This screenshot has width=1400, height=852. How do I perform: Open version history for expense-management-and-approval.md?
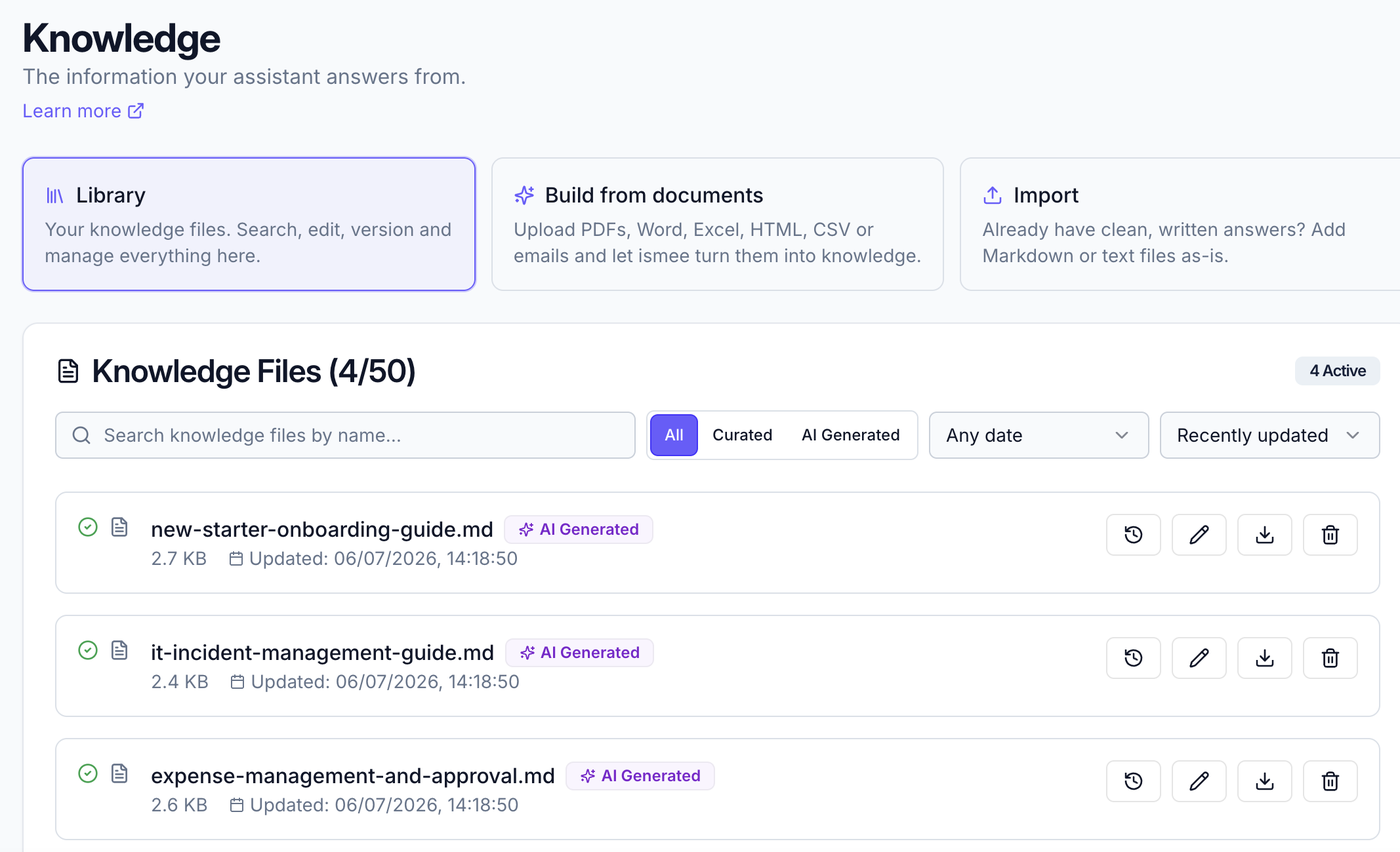(1133, 781)
